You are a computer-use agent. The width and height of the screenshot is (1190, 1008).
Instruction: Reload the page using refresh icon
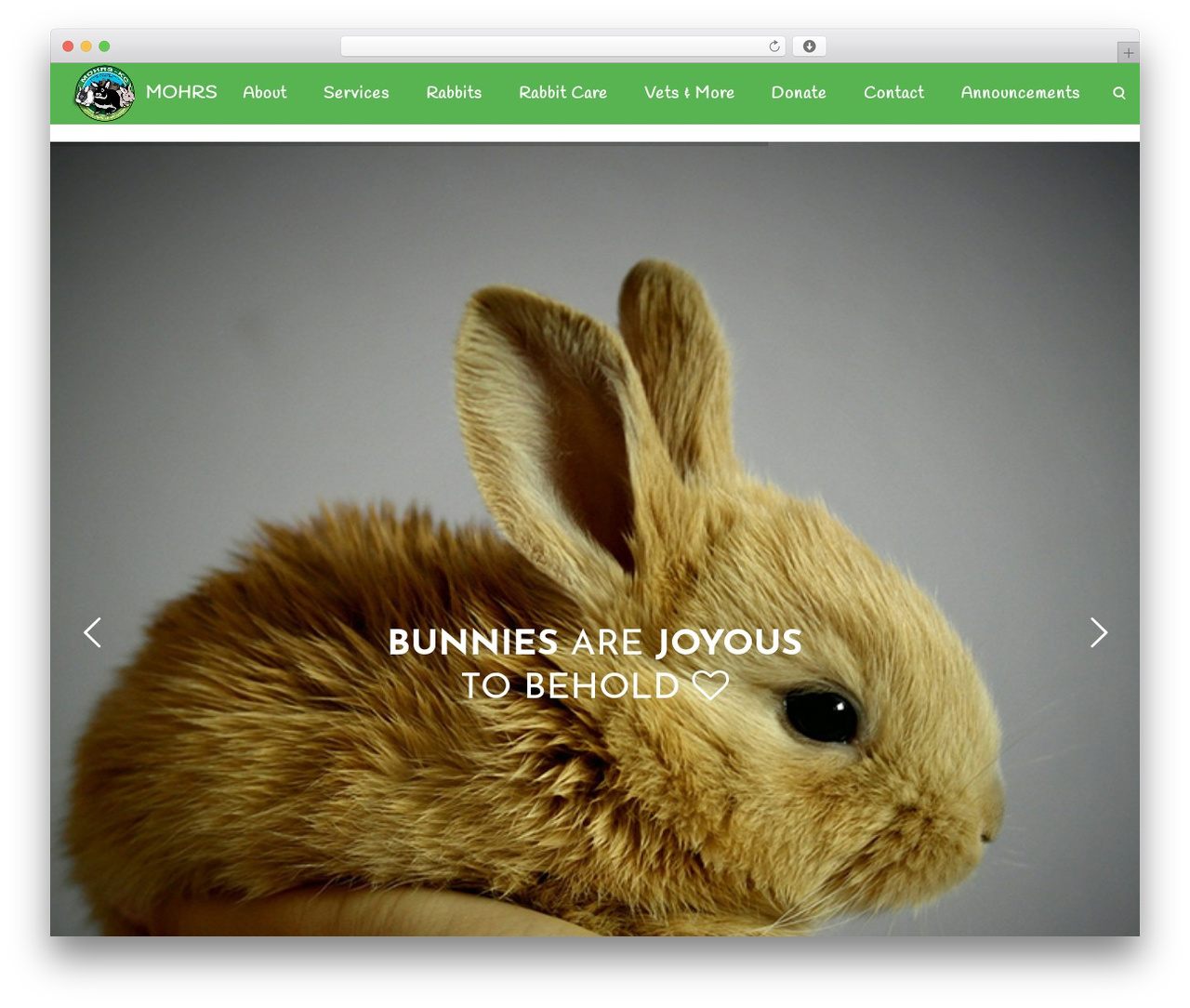point(773,46)
